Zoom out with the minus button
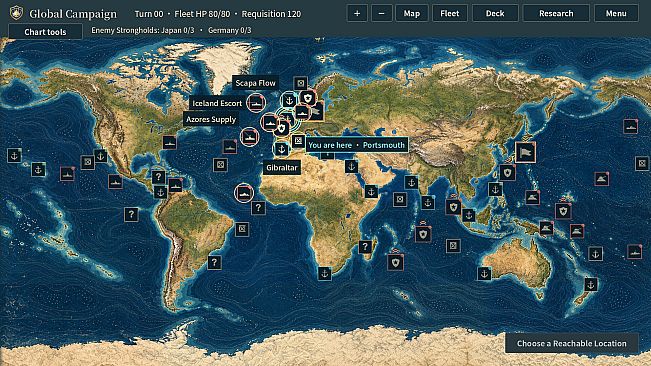This screenshot has height=366, width=651. (x=381, y=13)
